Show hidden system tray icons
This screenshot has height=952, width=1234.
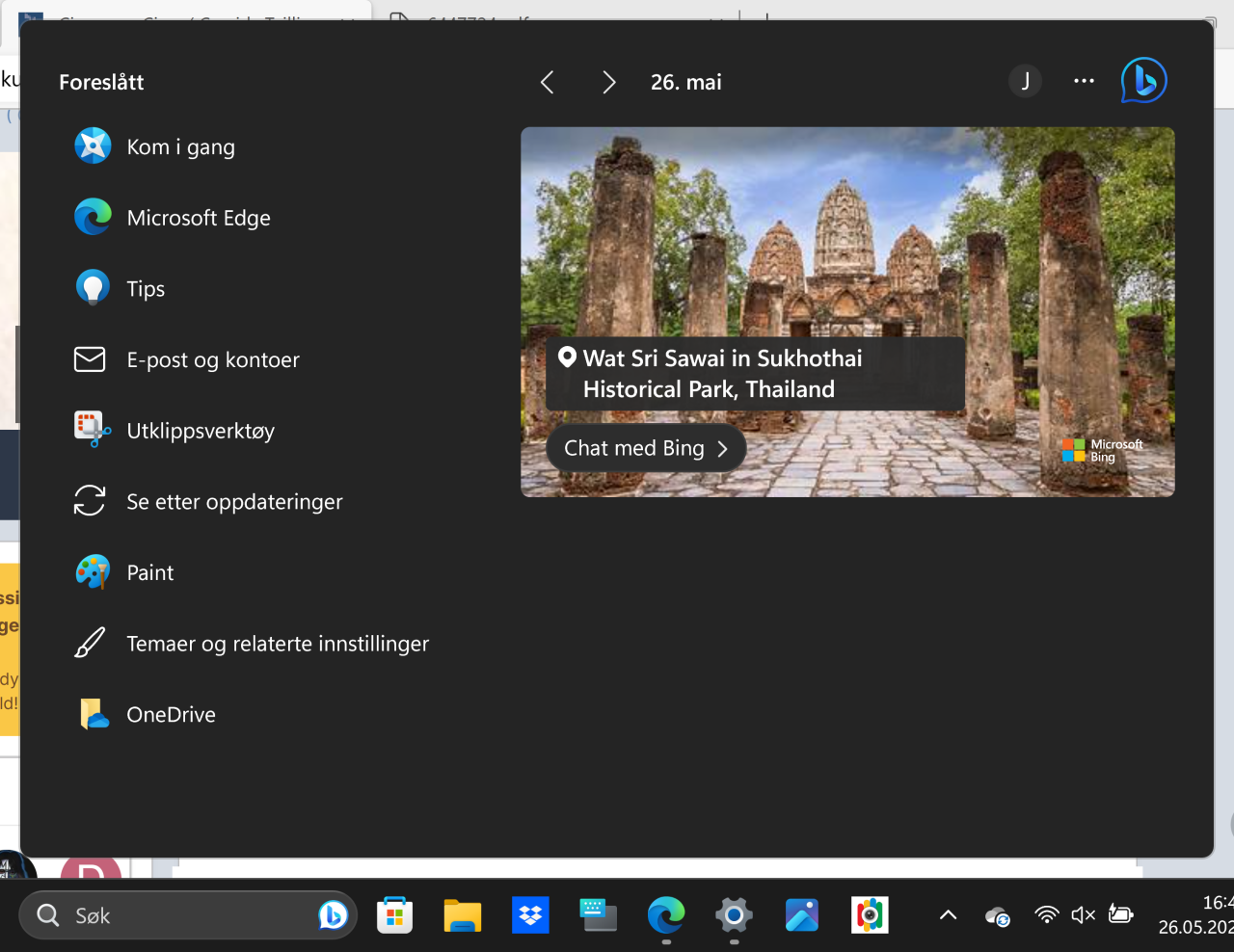[x=948, y=915]
